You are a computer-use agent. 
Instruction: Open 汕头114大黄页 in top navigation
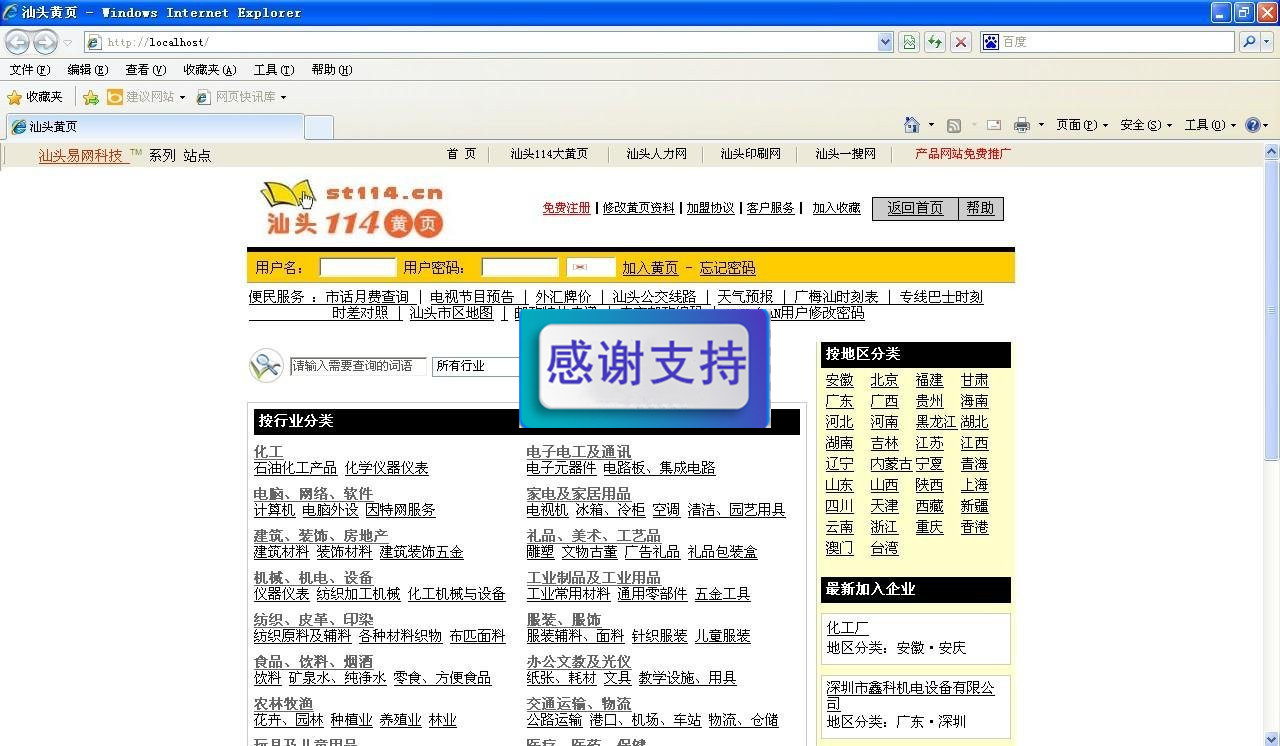click(x=549, y=154)
